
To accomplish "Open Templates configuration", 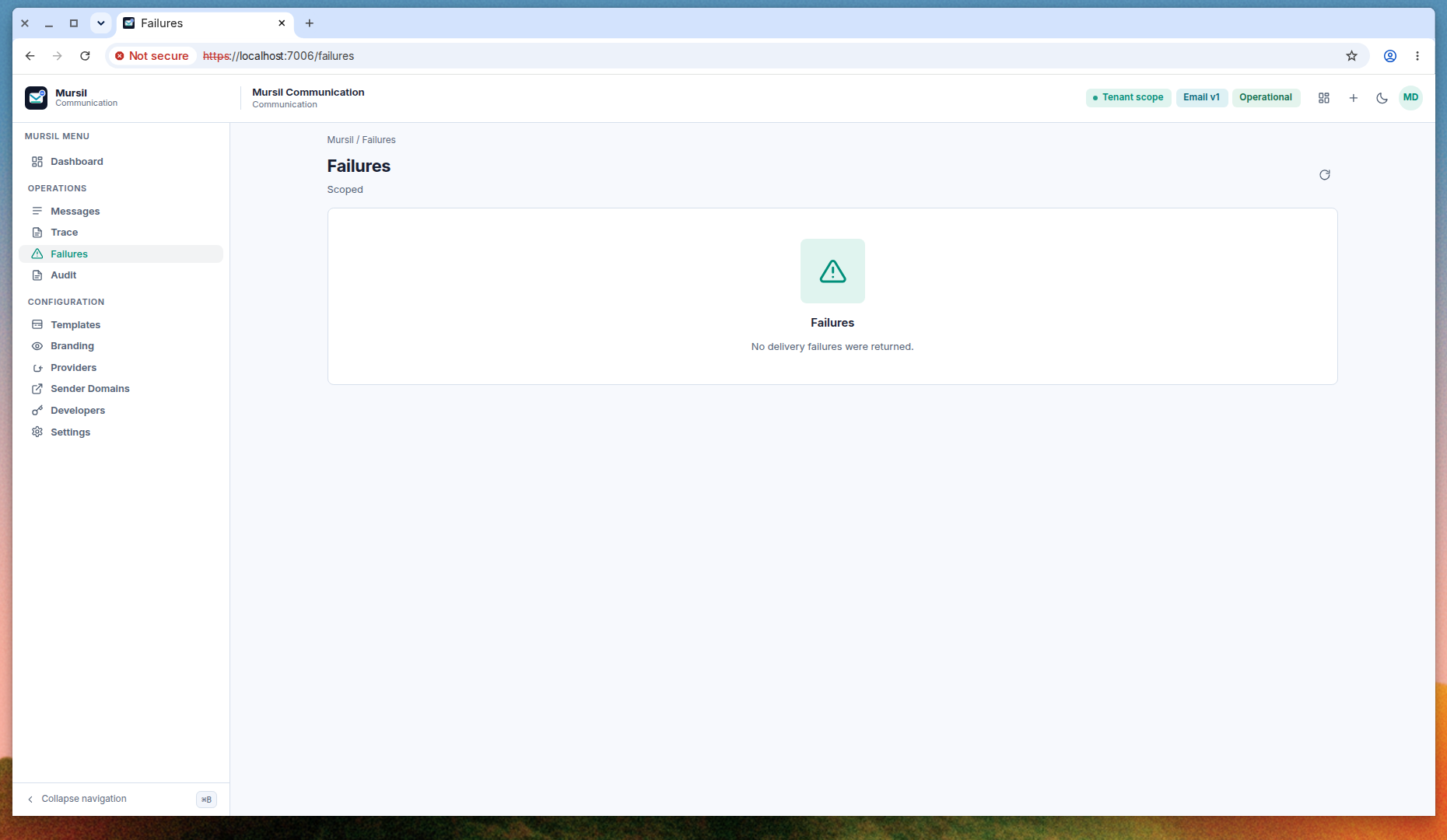I will 121,325.
